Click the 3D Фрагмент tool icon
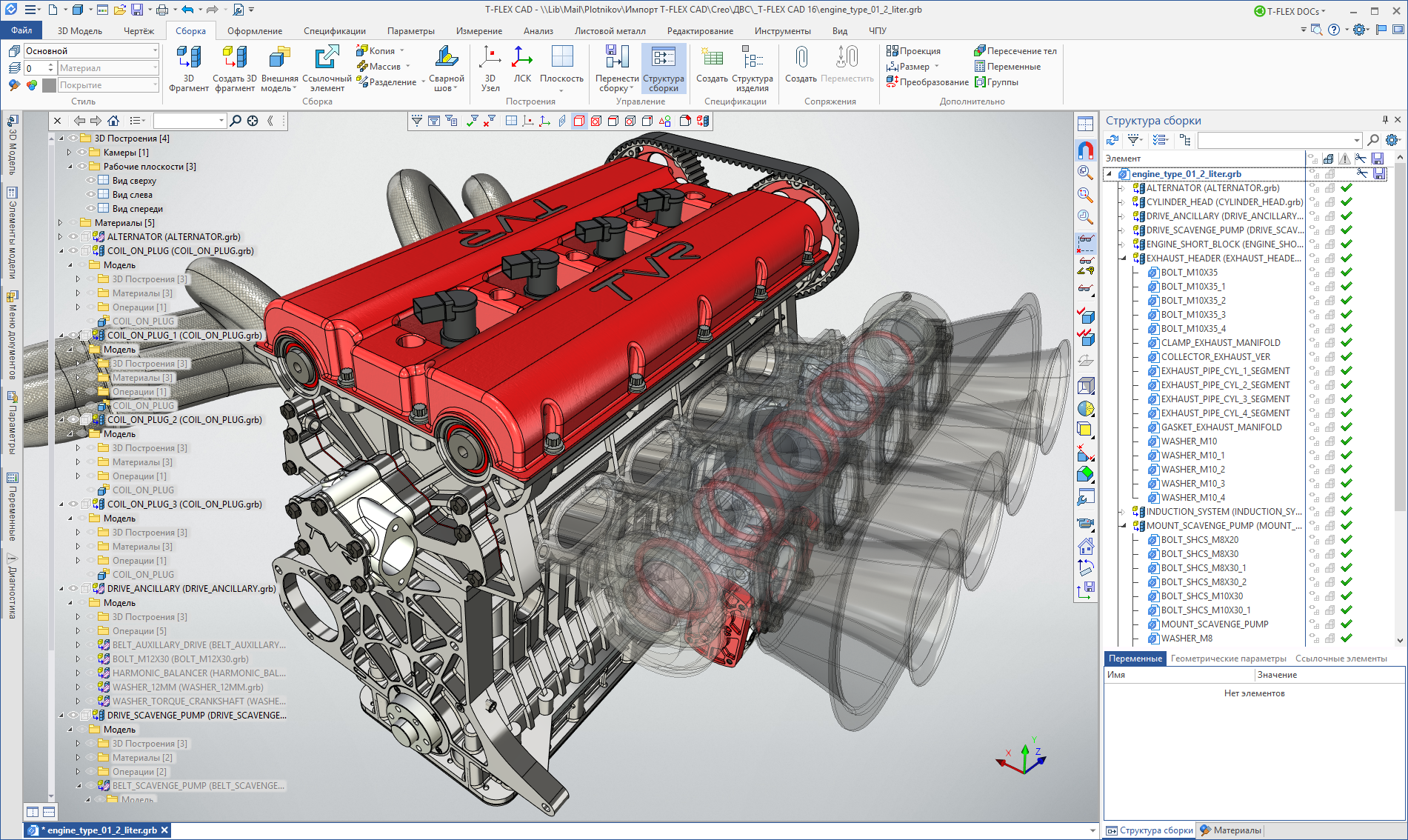 point(188,59)
